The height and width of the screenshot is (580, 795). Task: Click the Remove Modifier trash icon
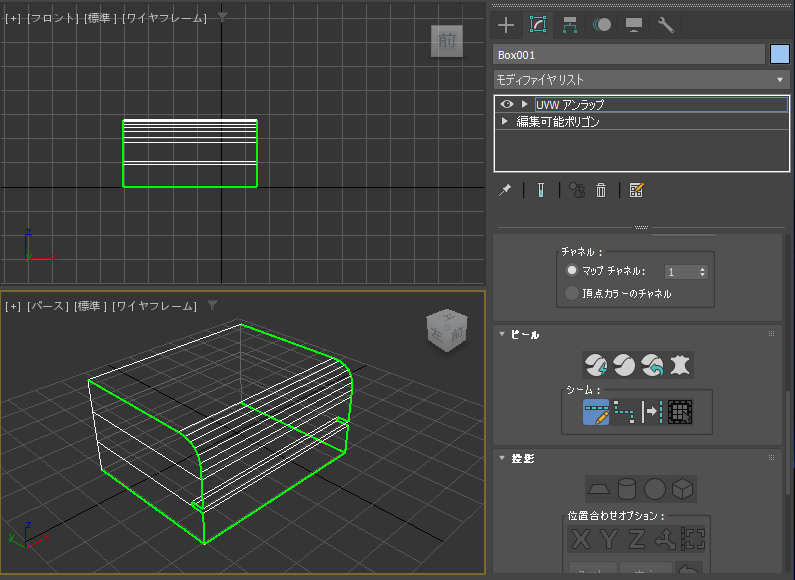coord(601,190)
